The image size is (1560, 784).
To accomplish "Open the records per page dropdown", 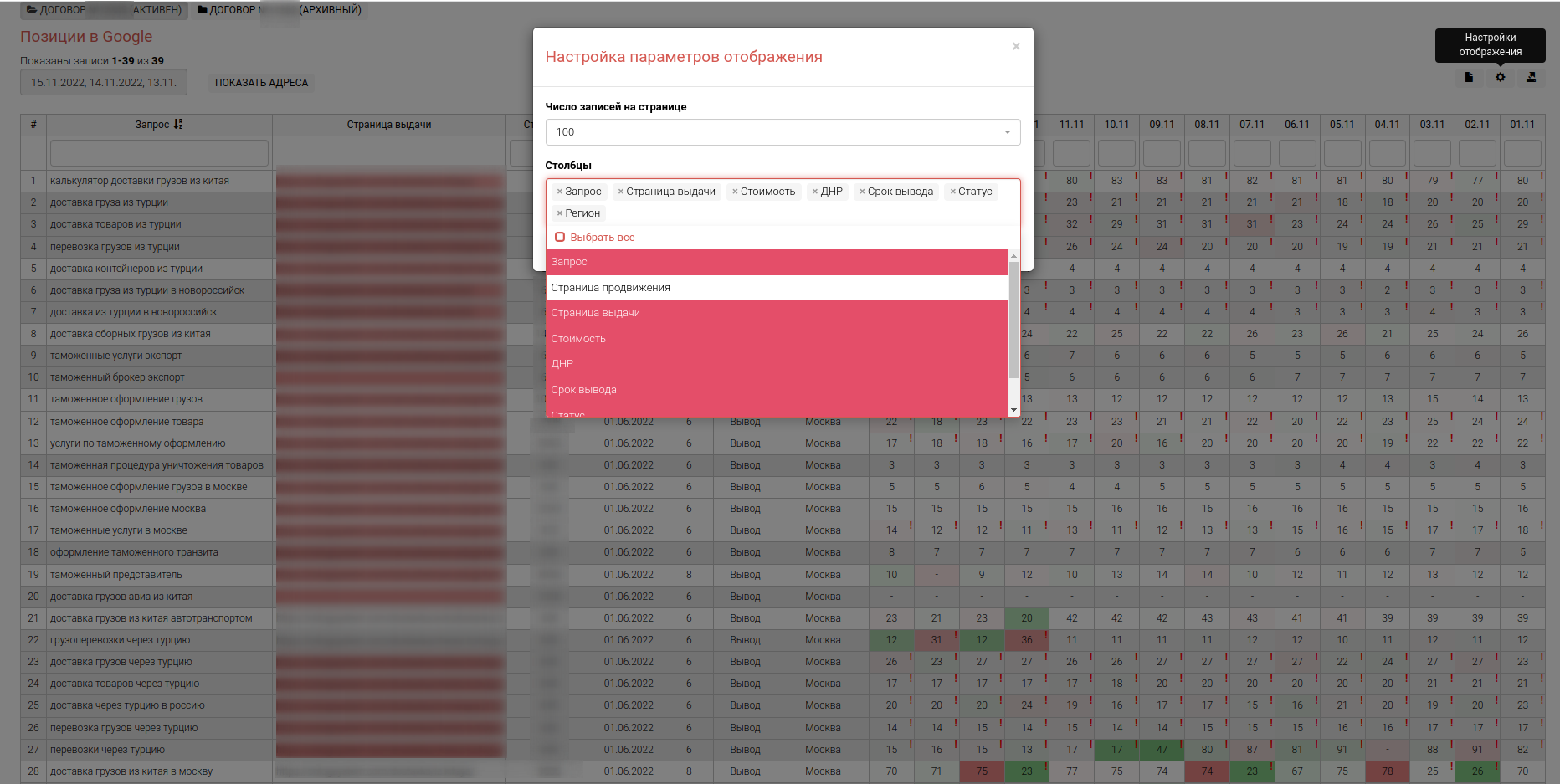I will click(x=782, y=132).
